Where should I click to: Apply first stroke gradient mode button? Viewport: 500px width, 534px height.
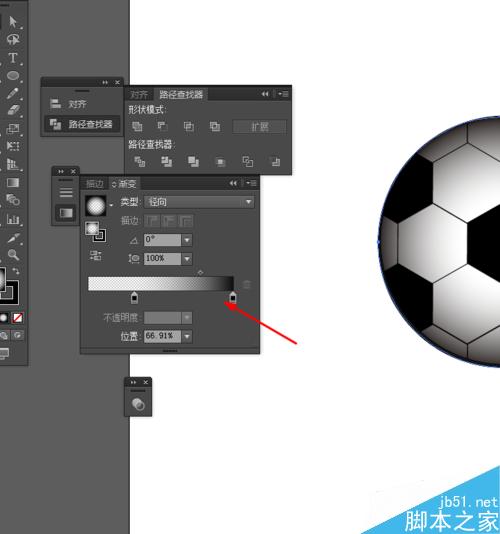coord(152,221)
